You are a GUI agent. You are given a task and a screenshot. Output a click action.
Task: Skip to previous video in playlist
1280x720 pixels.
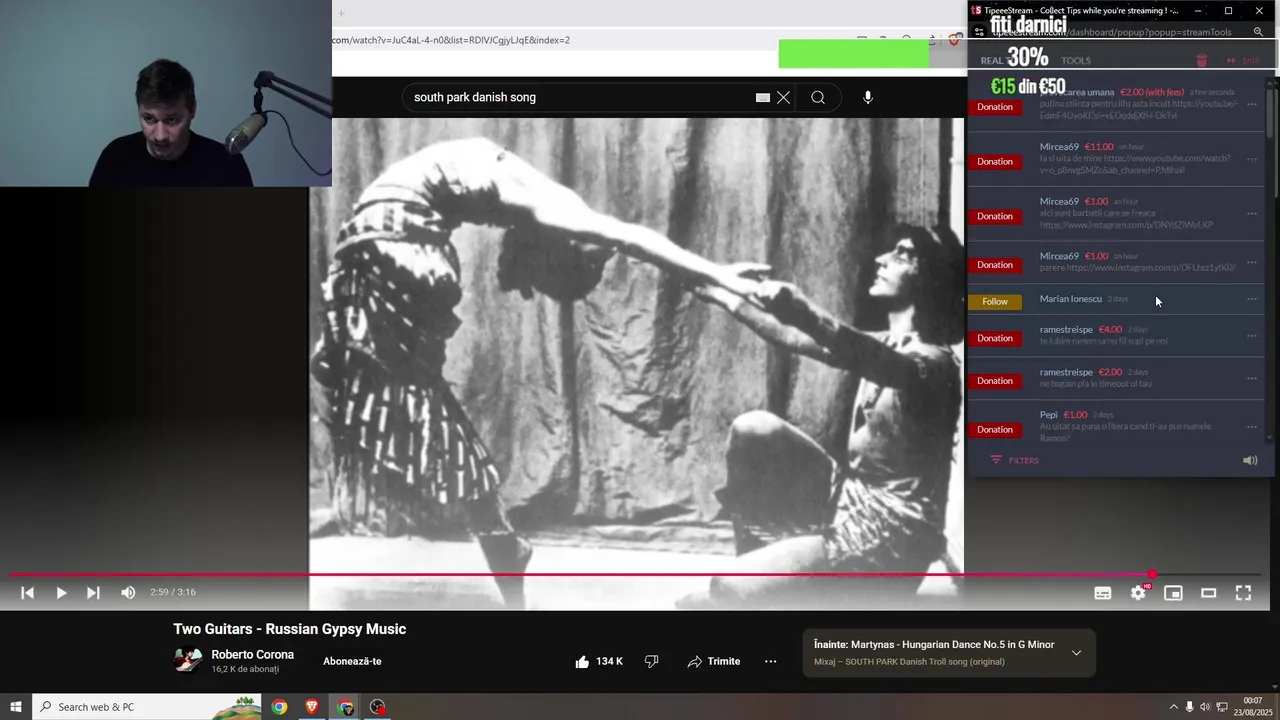[28, 593]
